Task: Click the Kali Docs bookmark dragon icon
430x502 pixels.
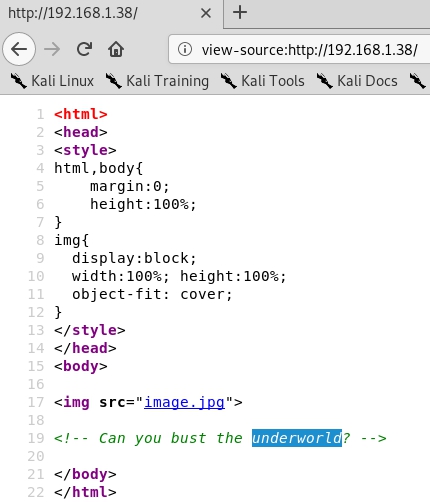Action: tap(324, 81)
